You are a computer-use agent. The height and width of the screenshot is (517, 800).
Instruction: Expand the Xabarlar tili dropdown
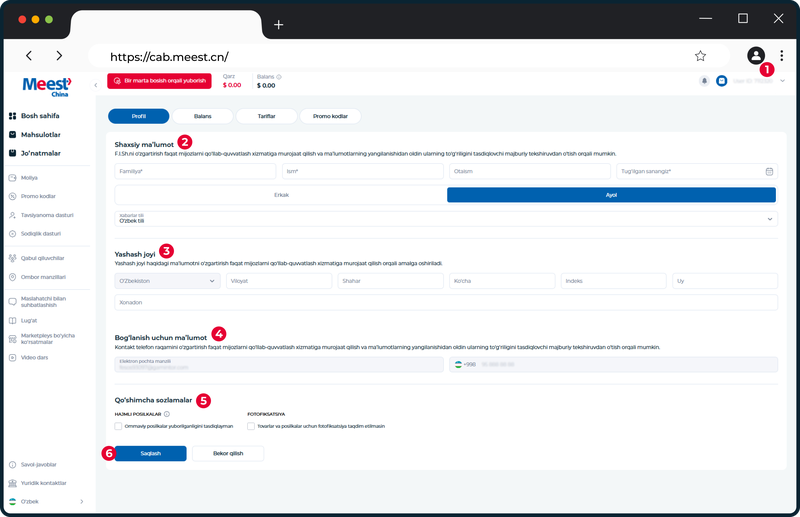446,219
